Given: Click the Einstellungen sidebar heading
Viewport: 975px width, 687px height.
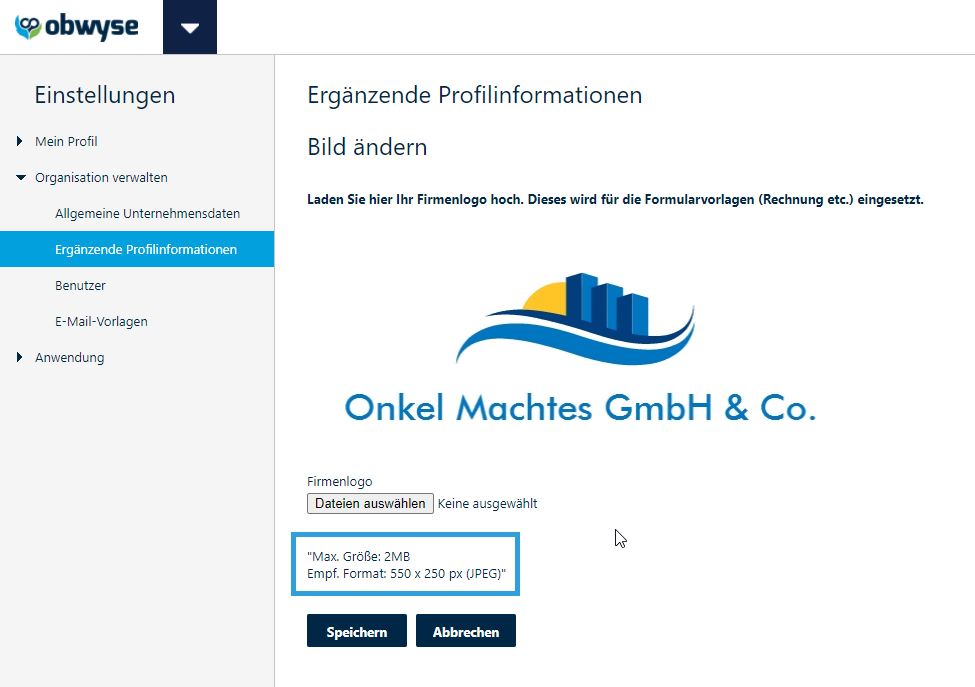Looking at the screenshot, I should [x=104, y=95].
